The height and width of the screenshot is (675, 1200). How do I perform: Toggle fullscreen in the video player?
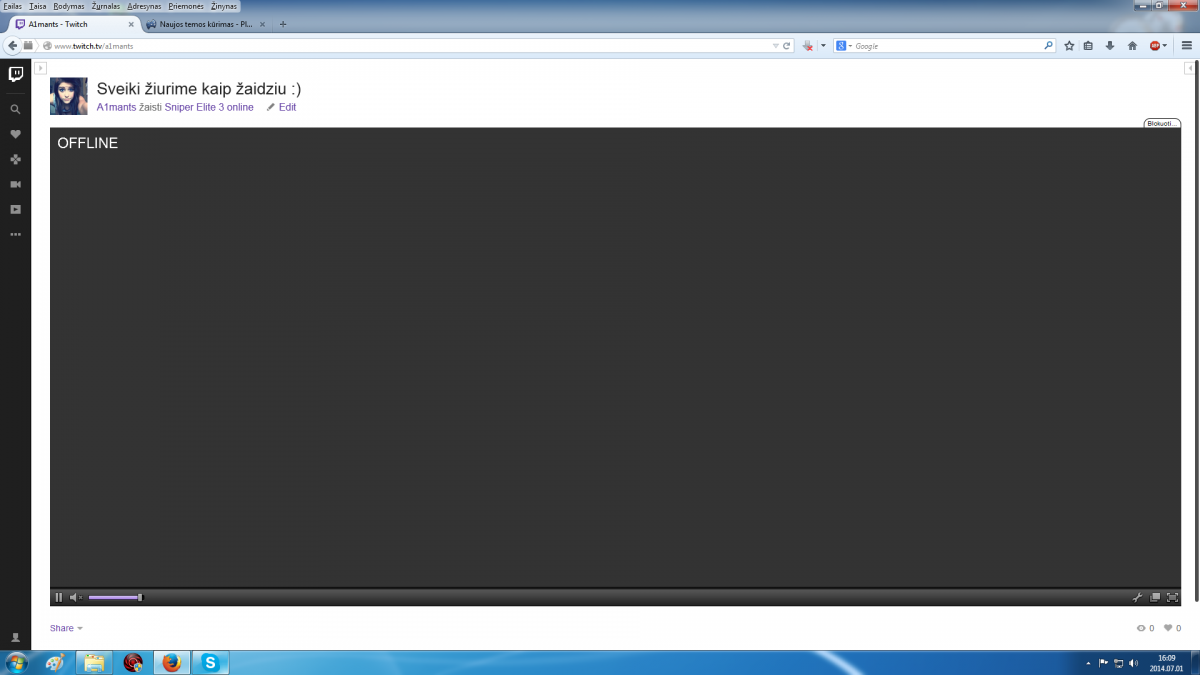(1173, 597)
